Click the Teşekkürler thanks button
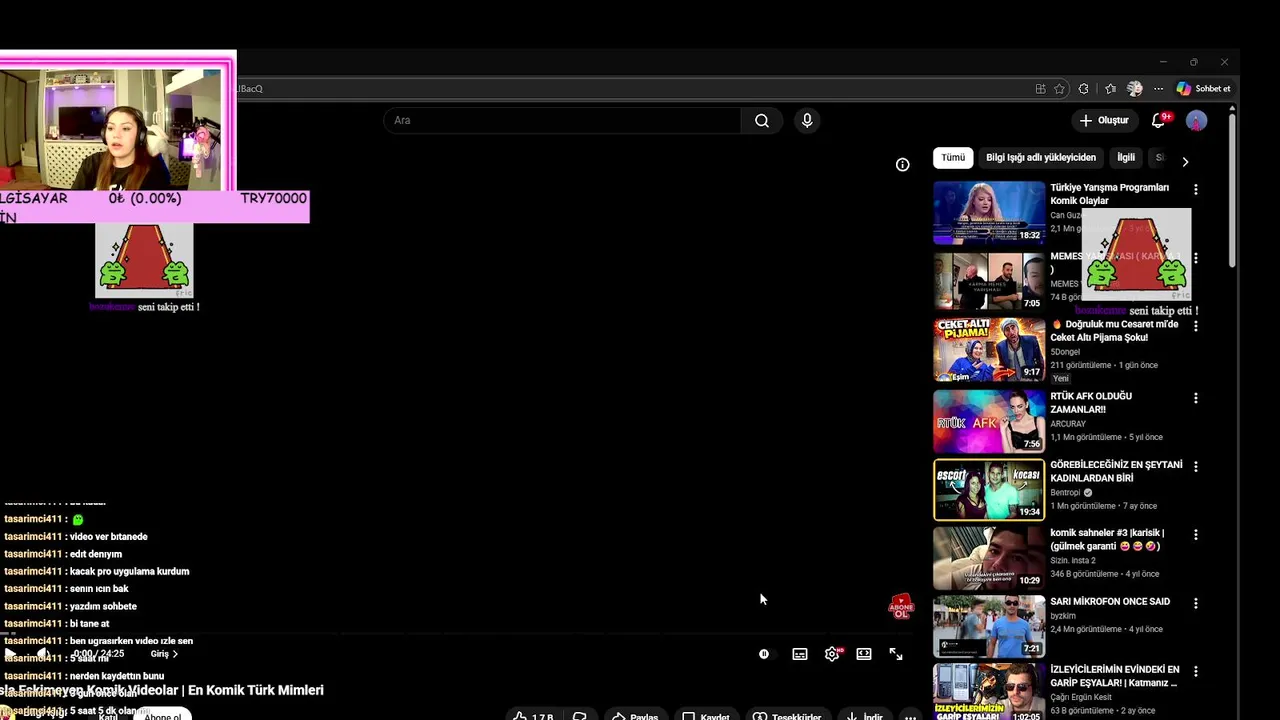This screenshot has height=720, width=1280. pos(787,716)
